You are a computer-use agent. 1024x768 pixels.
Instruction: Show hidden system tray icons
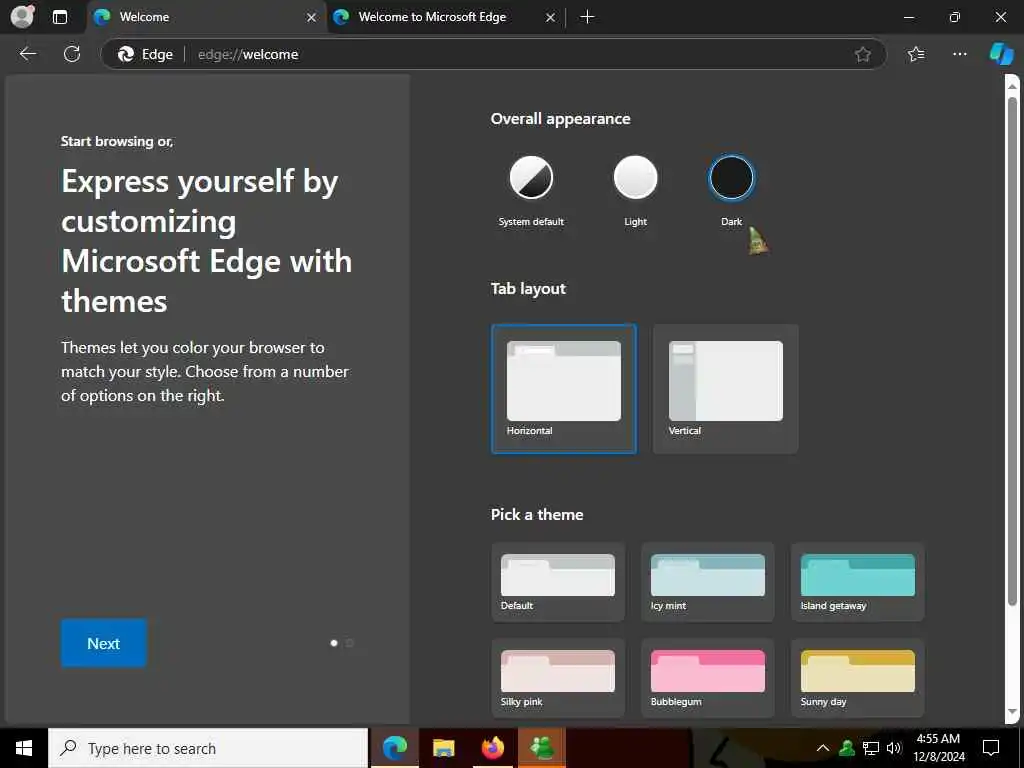(x=823, y=748)
